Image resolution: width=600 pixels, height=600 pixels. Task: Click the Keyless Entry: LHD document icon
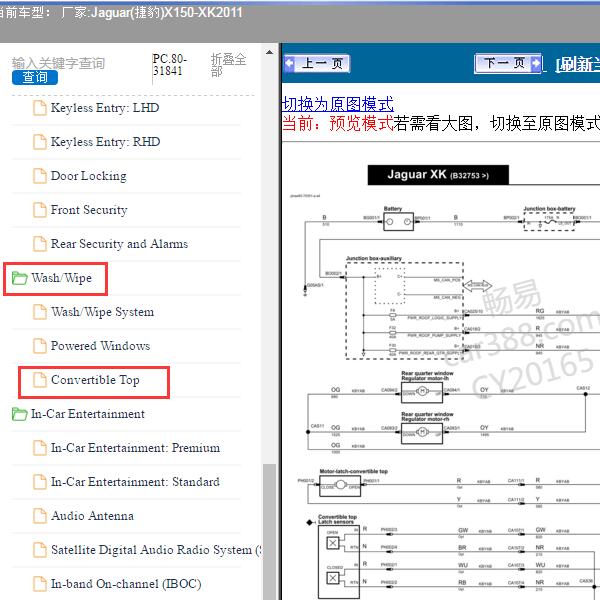click(40, 108)
